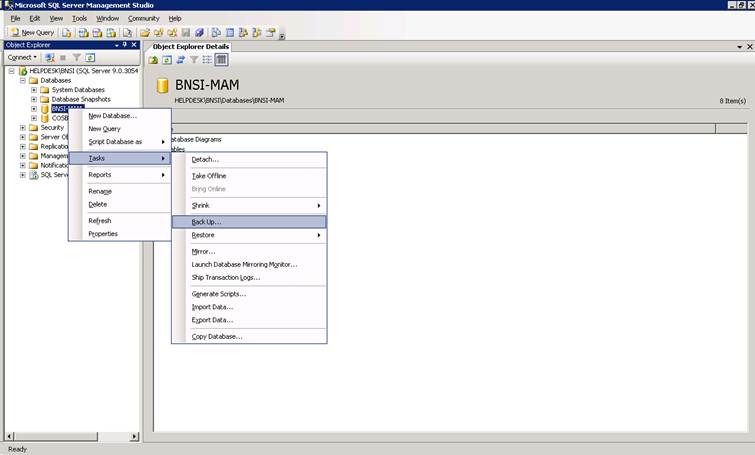Select the Report view icon in Details toolbar

click(x=221, y=60)
